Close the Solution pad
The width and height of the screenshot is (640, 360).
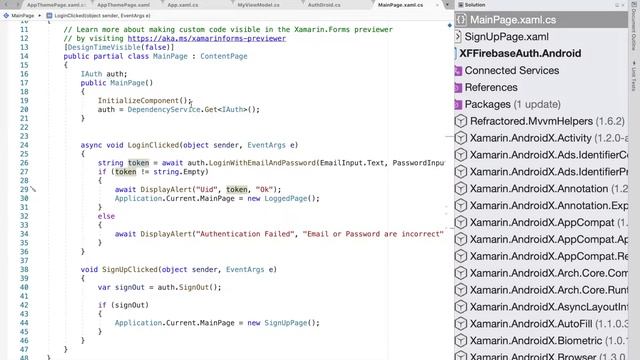pos(623,5)
